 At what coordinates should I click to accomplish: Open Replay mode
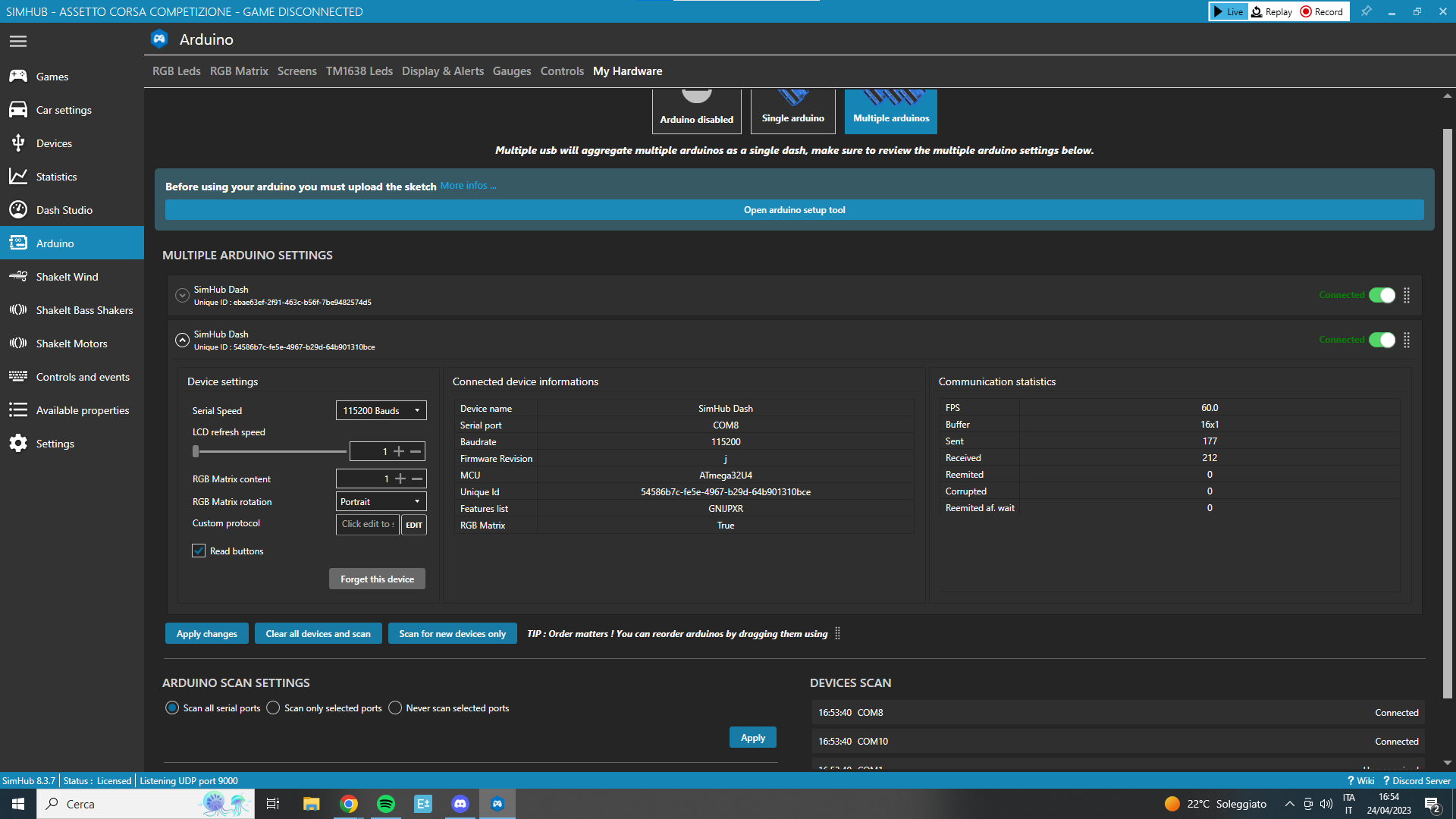(1272, 11)
